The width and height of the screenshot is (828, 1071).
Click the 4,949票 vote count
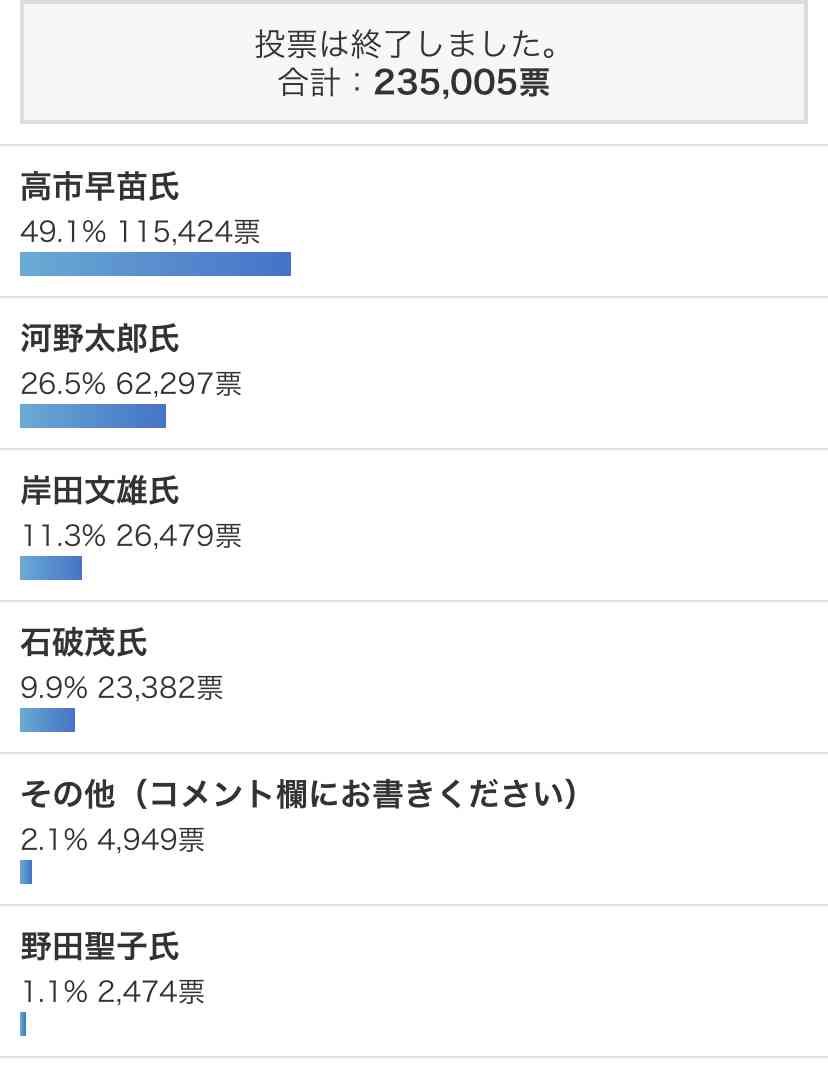(x=151, y=840)
